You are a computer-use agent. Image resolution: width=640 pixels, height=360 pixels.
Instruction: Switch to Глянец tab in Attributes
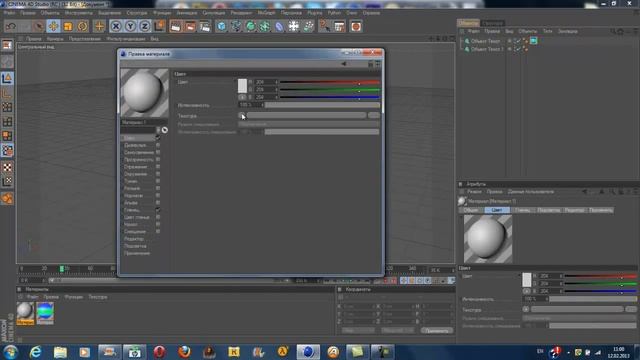[522, 210]
